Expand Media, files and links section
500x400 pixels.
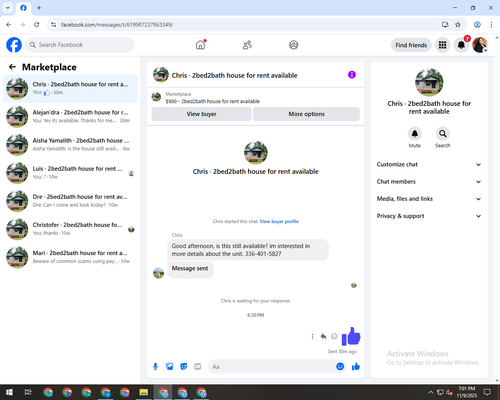pyautogui.click(x=429, y=199)
